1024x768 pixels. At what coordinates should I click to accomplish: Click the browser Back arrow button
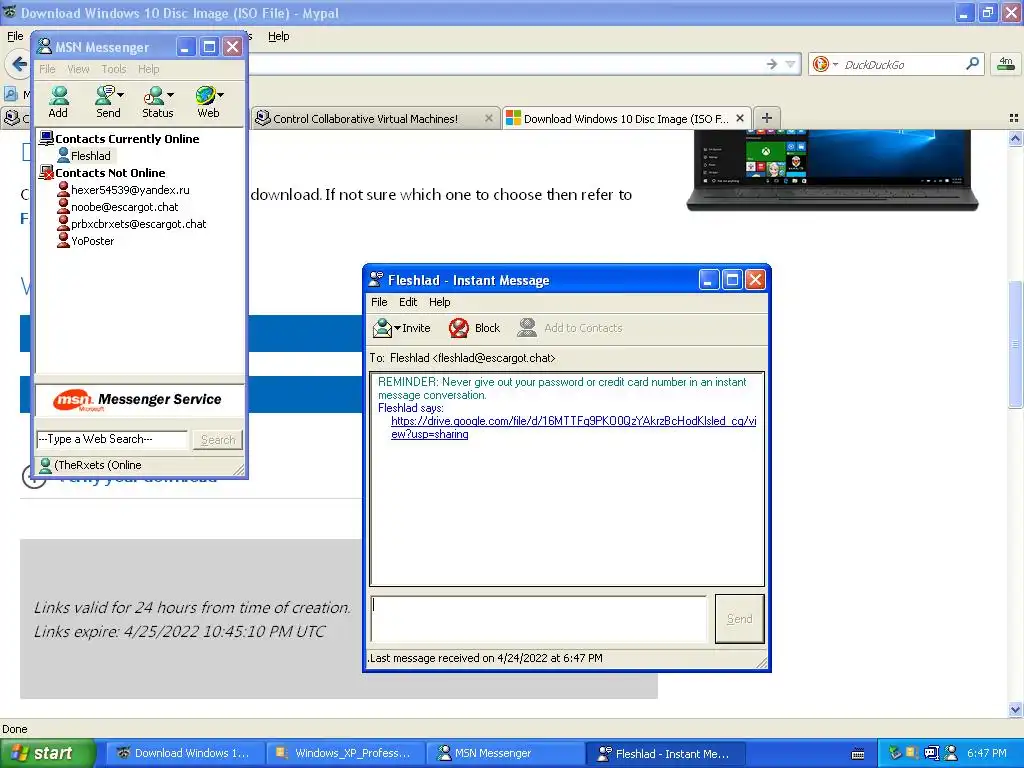[x=18, y=64]
